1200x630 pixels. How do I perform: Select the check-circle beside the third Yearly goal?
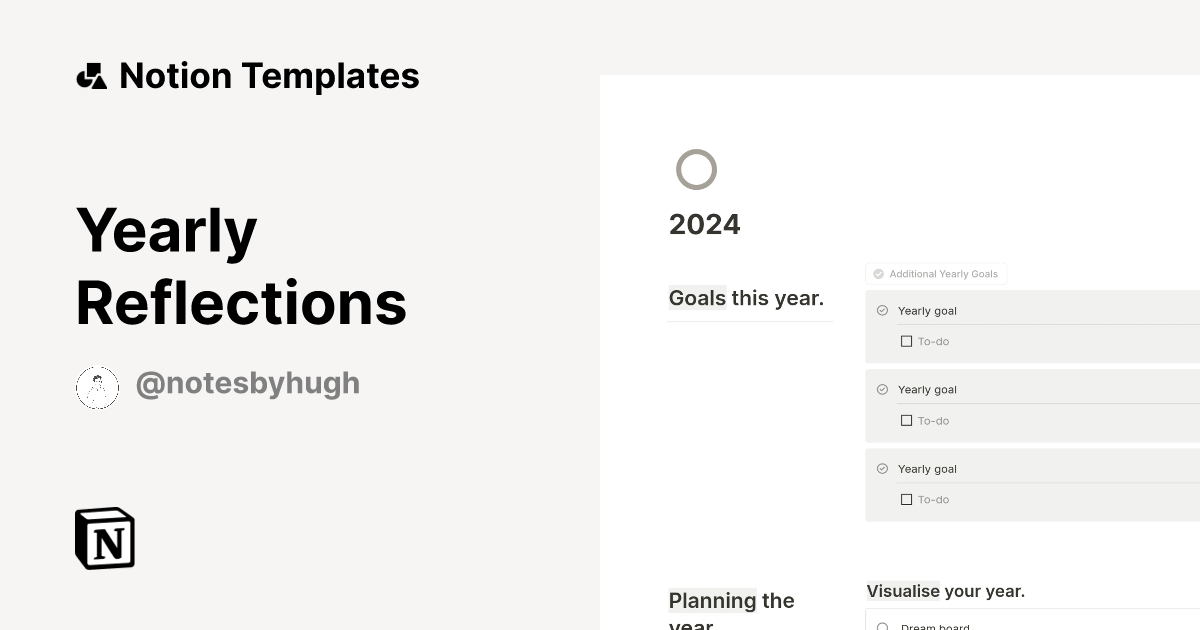[x=882, y=468]
